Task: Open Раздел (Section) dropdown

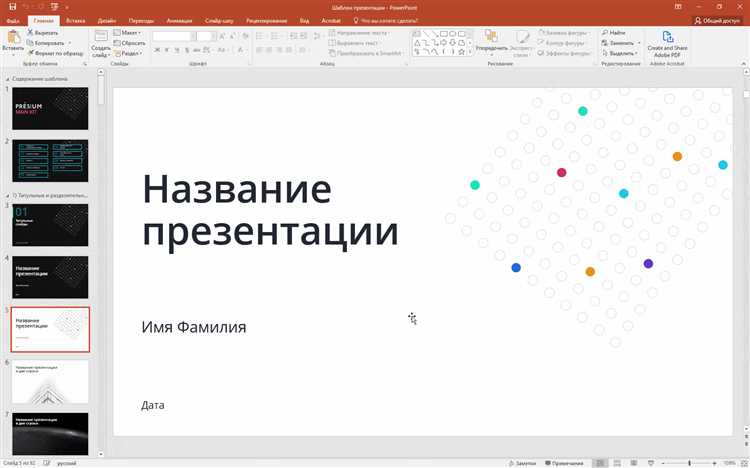Action: 128,53
